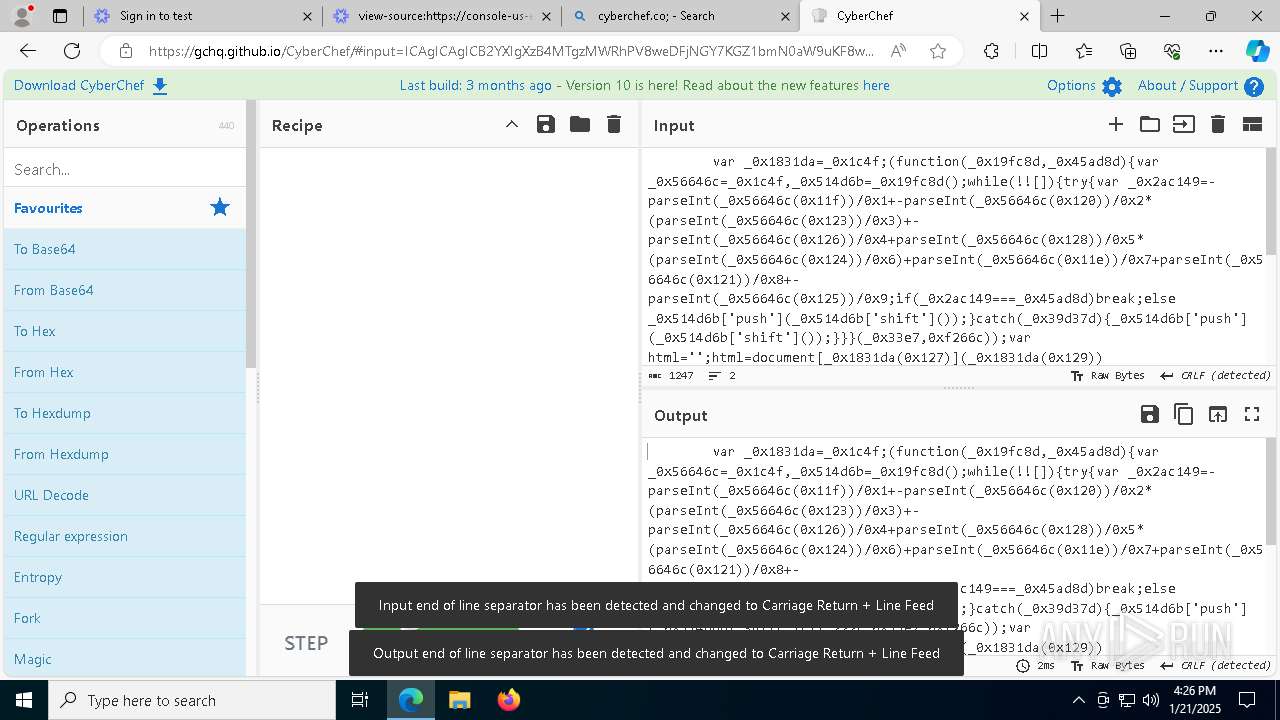Save the current recipe
This screenshot has width=1280, height=720.
click(545, 125)
